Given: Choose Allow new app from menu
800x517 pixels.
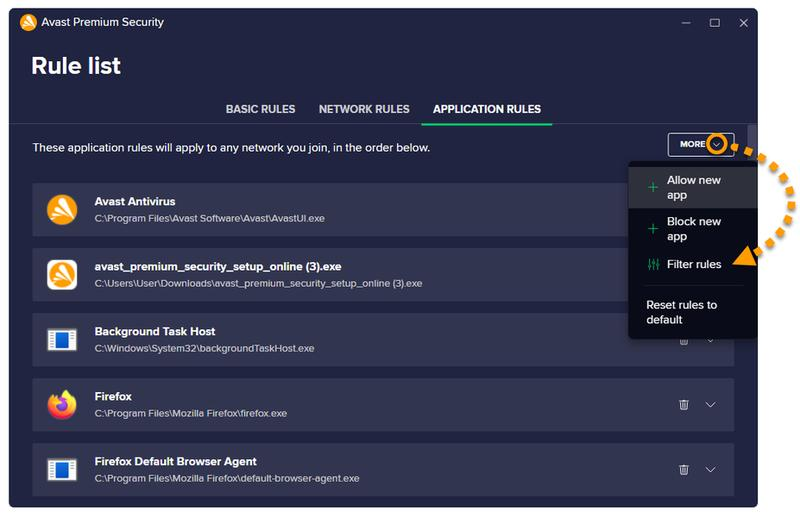Looking at the screenshot, I should (x=692, y=187).
